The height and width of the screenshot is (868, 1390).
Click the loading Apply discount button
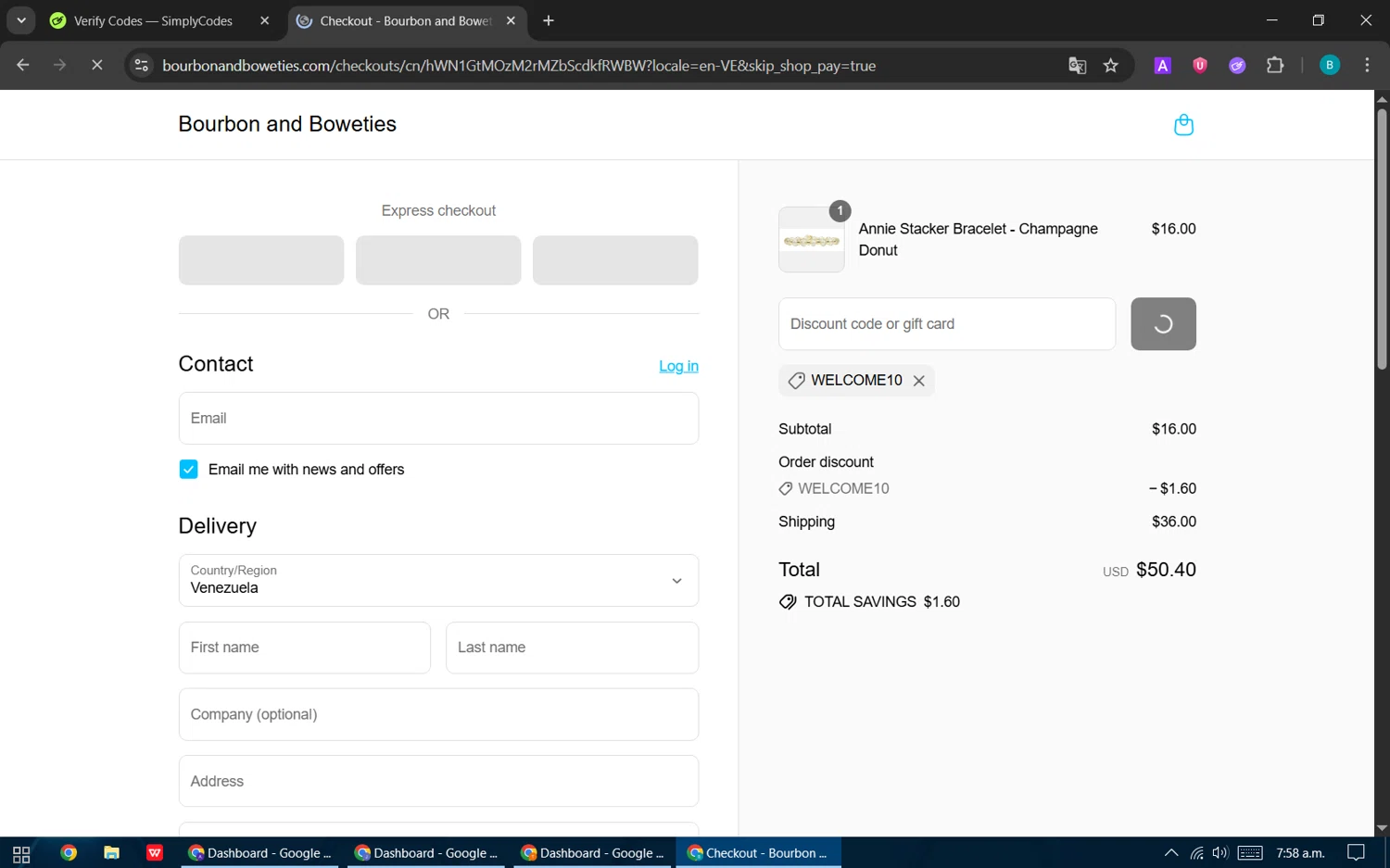click(x=1163, y=324)
